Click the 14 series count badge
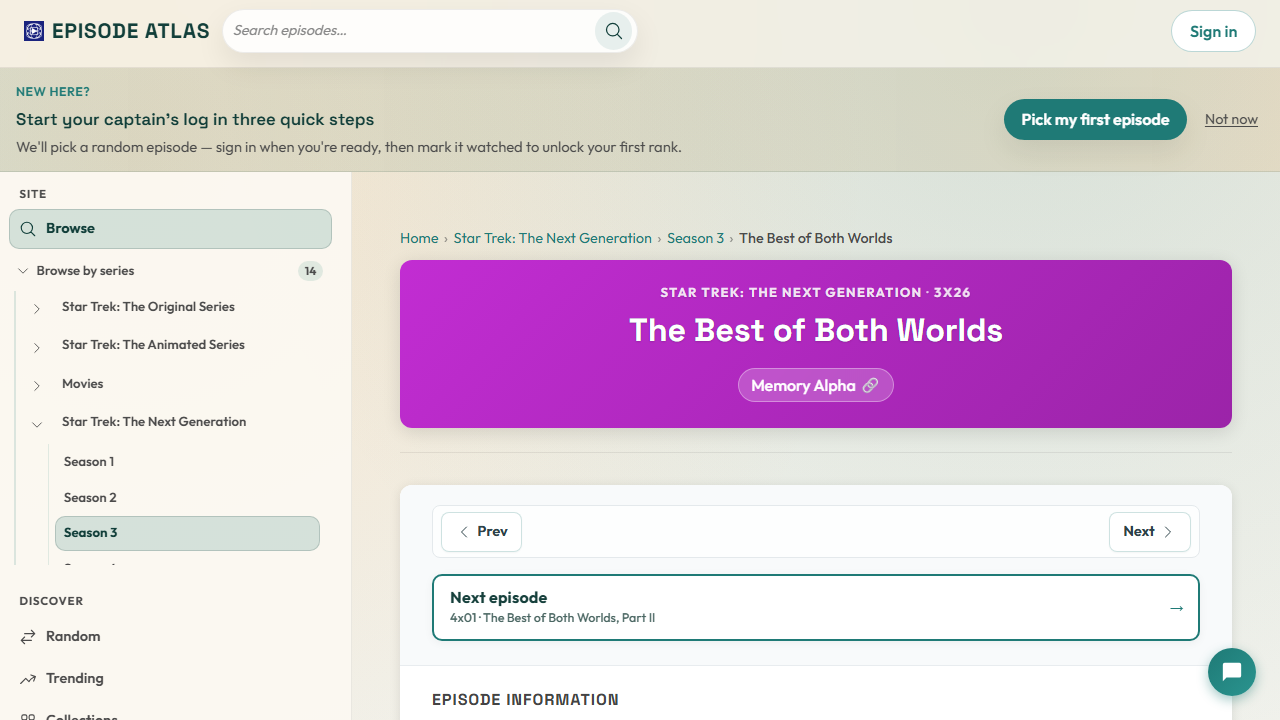The image size is (1280, 720). [x=310, y=271]
